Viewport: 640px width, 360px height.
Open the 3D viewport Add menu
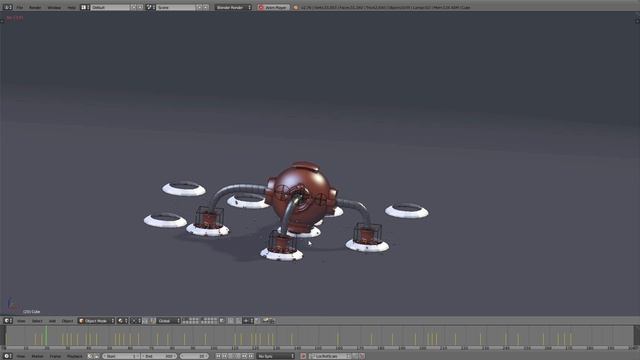click(52, 321)
